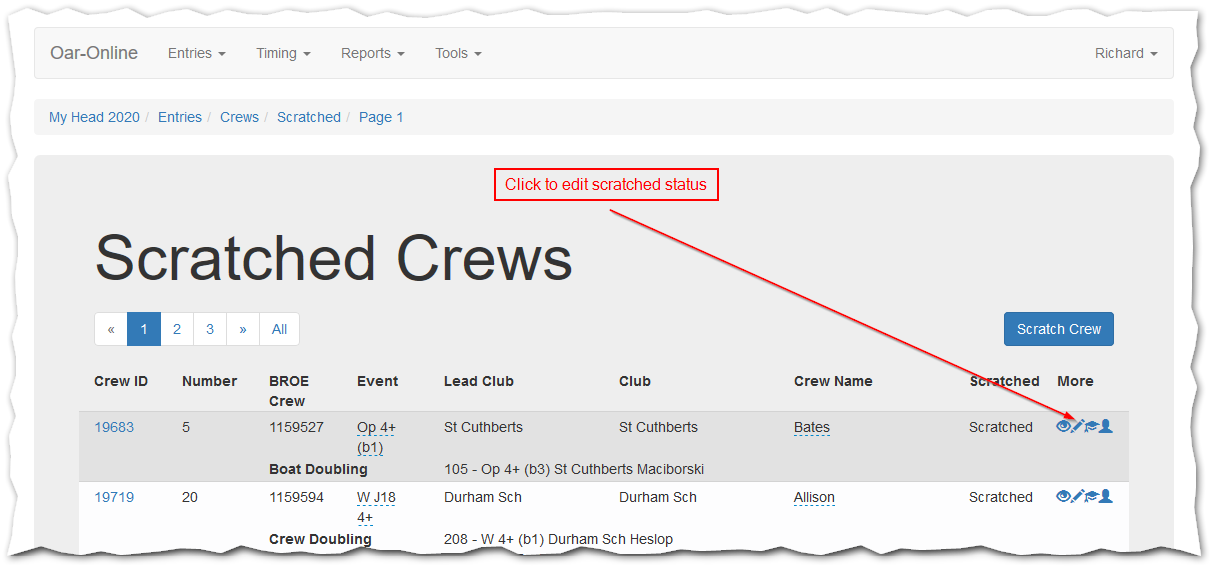The height and width of the screenshot is (567, 1212).
Task: Click the eye view icon for crew 19683
Action: tap(1063, 427)
